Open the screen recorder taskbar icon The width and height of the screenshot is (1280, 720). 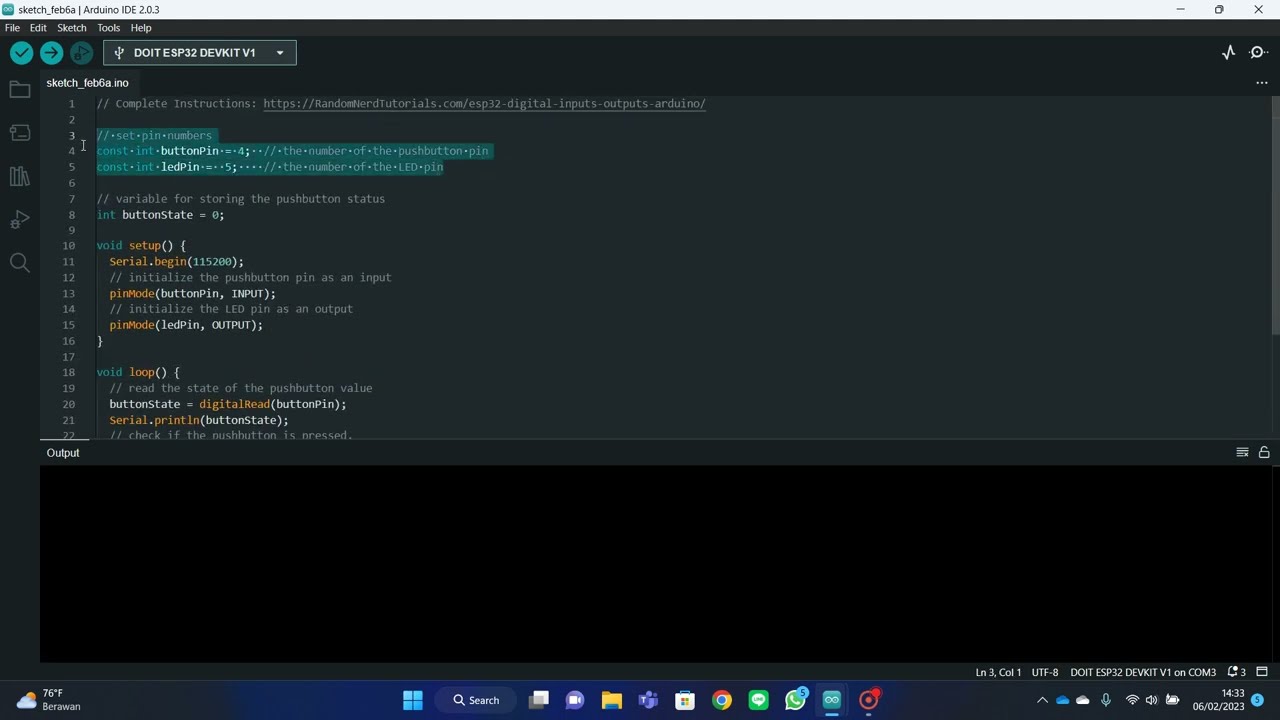[868, 700]
